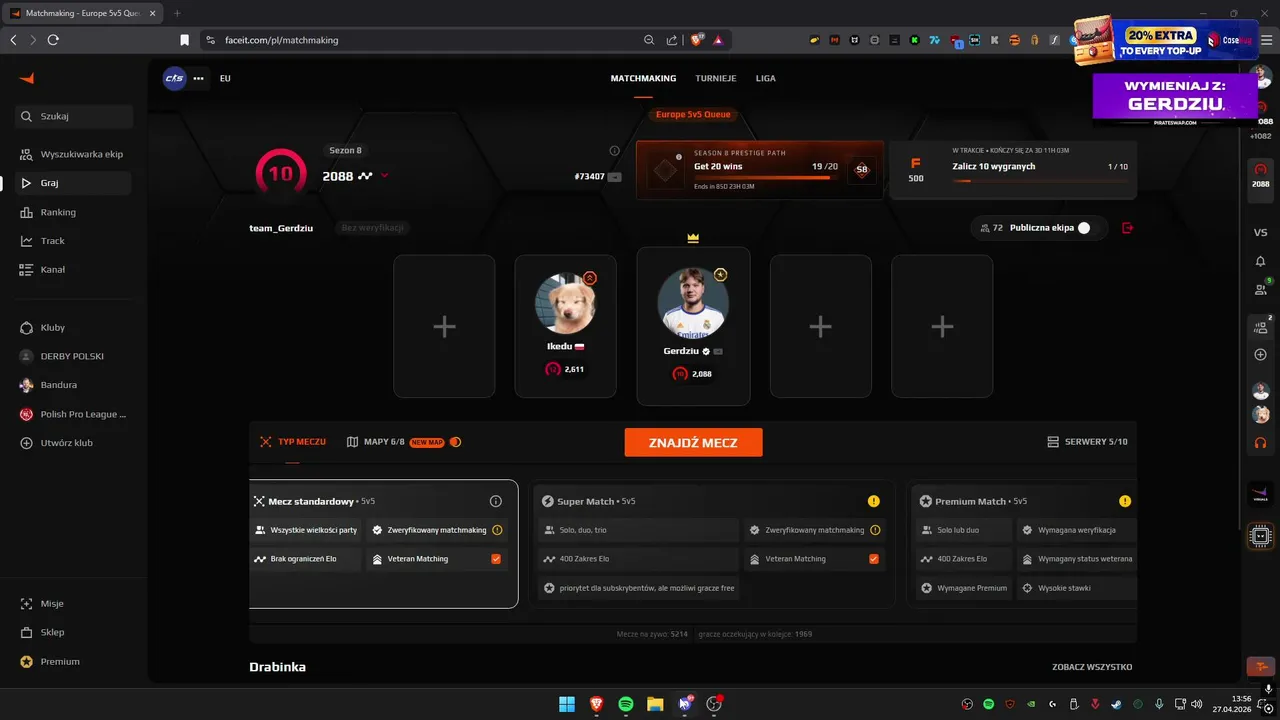Open Mecz standardowy info icon

coord(496,501)
